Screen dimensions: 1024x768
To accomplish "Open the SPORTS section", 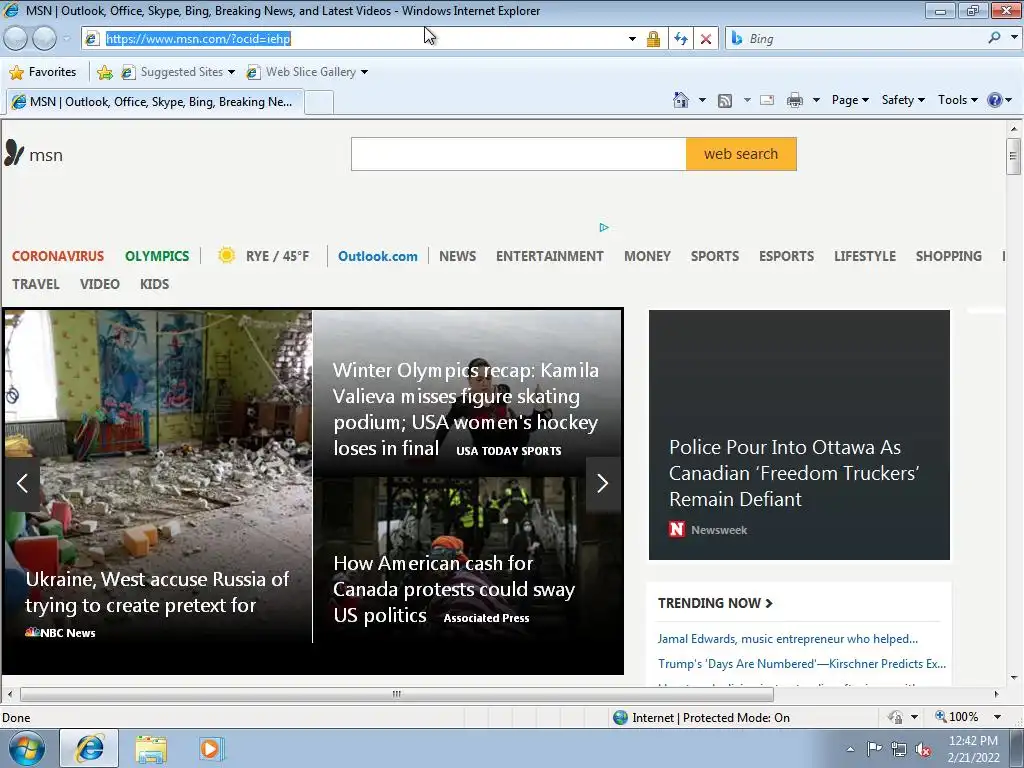I will click(714, 256).
